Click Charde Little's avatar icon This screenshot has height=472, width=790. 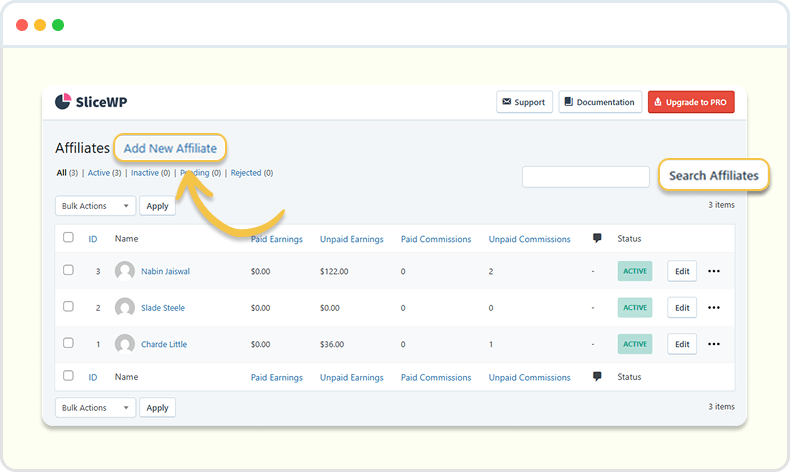(x=124, y=344)
